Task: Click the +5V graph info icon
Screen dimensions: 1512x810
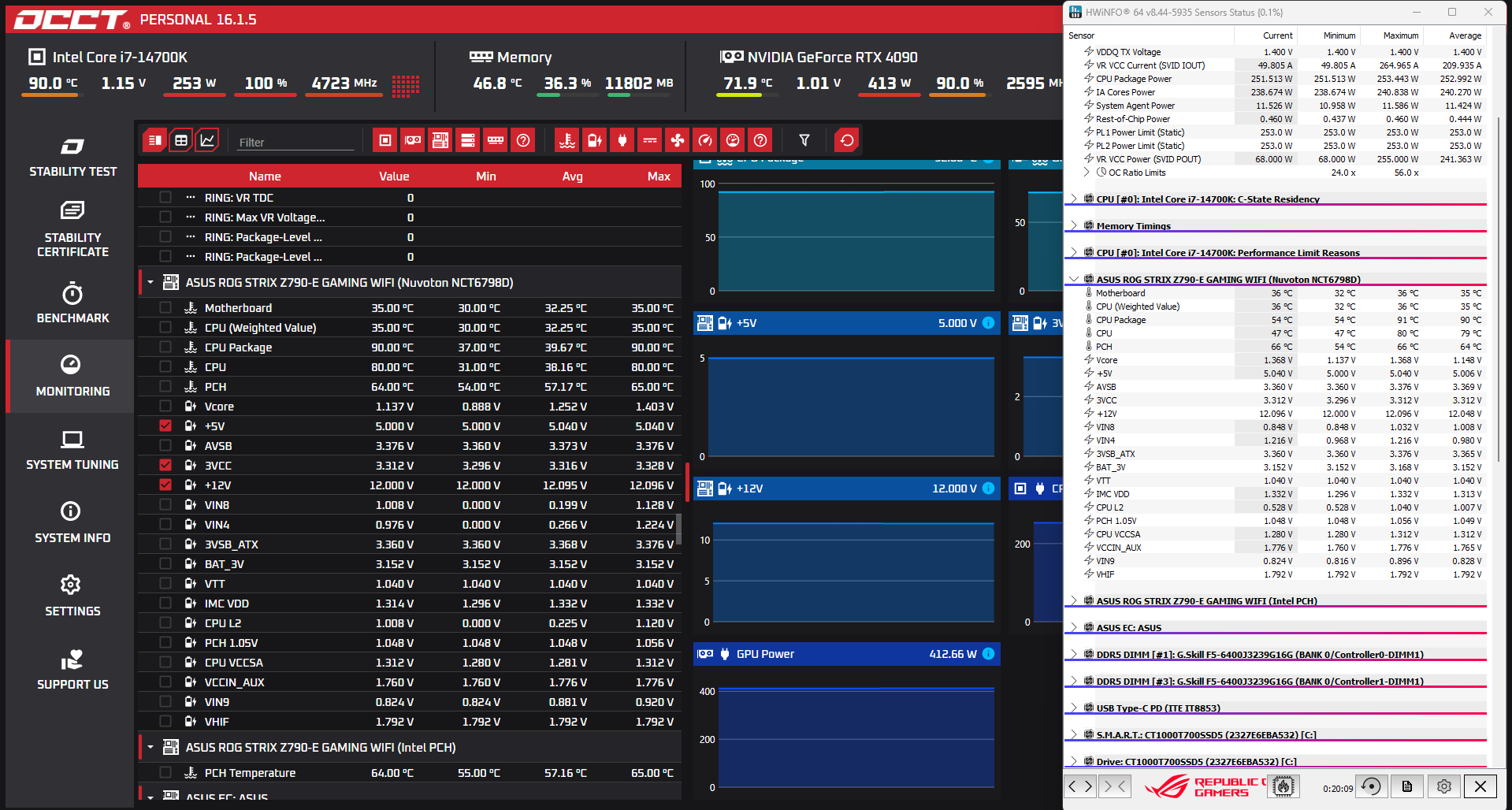Action: [989, 323]
